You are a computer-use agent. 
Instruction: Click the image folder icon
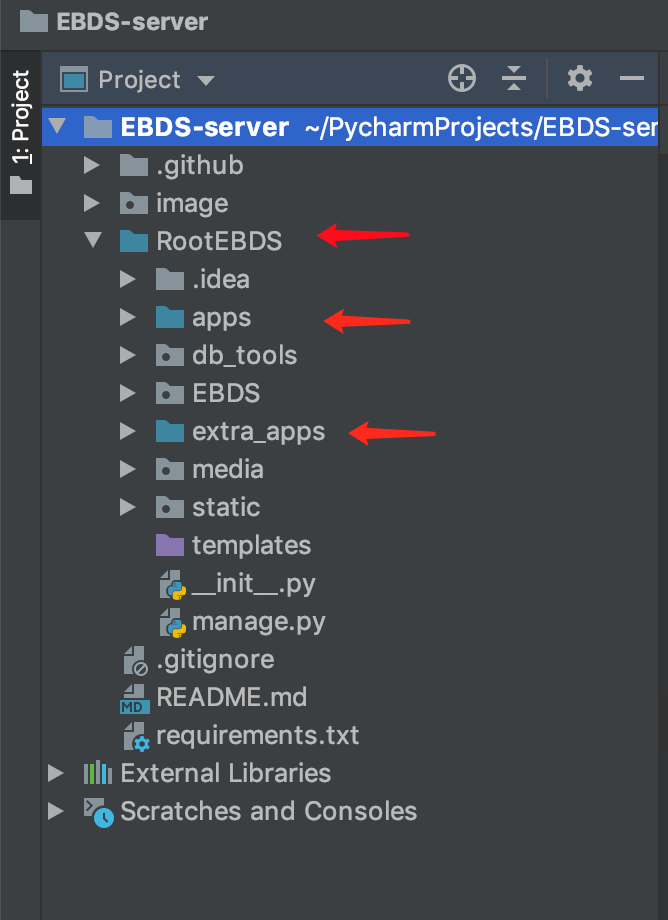(x=134, y=203)
